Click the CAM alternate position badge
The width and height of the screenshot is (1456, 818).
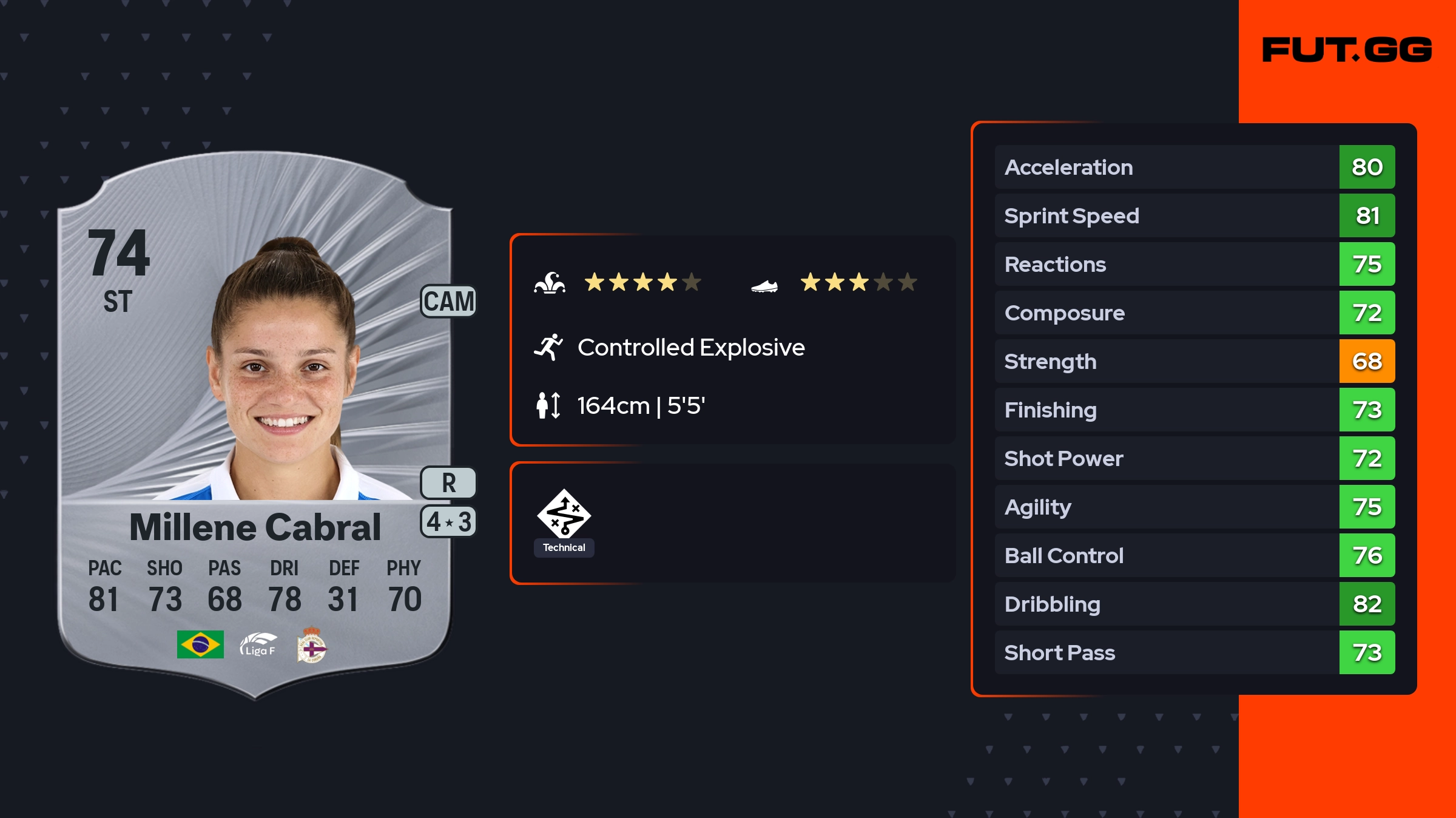448,302
